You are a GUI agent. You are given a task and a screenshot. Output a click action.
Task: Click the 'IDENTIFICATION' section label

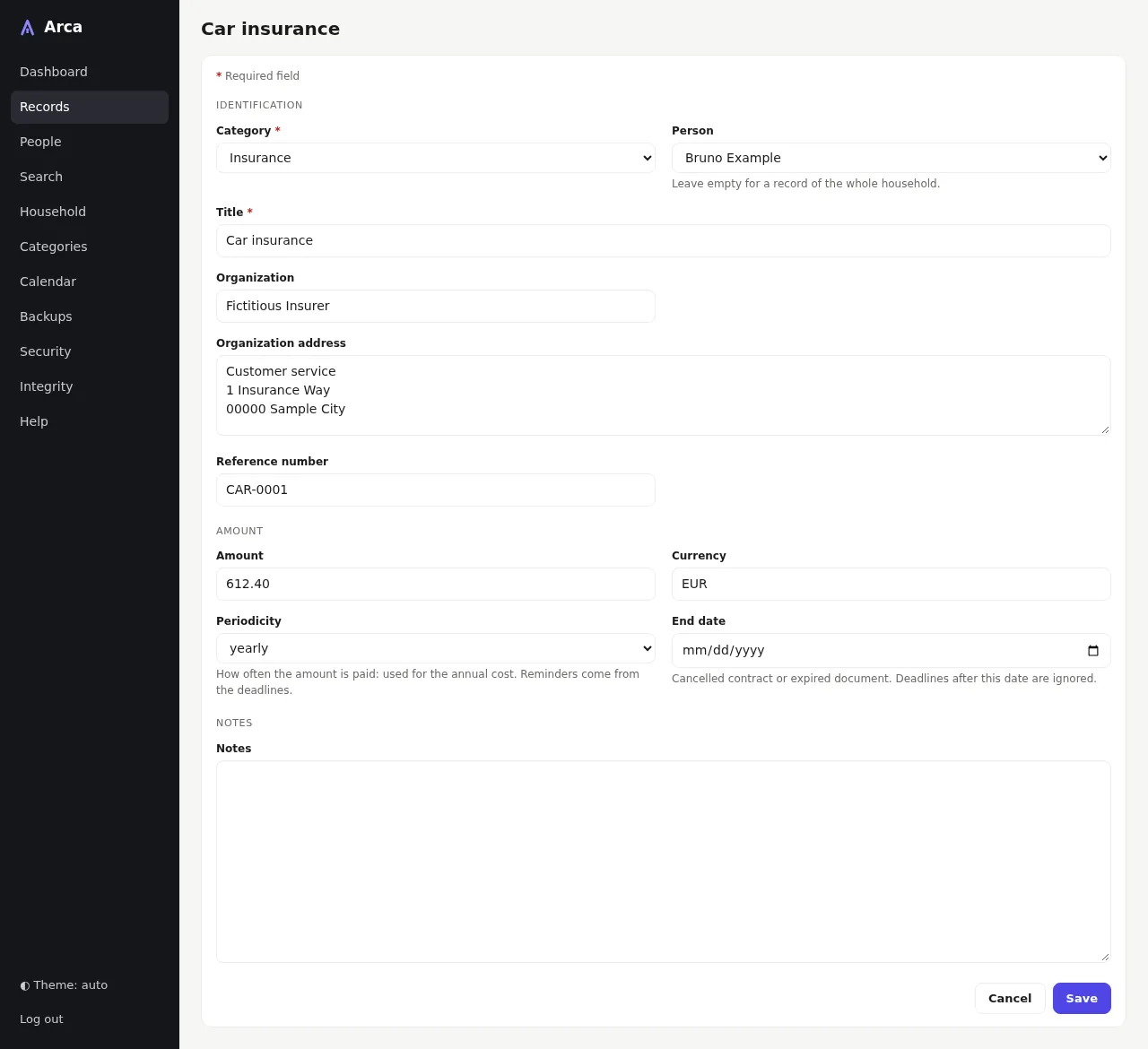(x=259, y=105)
